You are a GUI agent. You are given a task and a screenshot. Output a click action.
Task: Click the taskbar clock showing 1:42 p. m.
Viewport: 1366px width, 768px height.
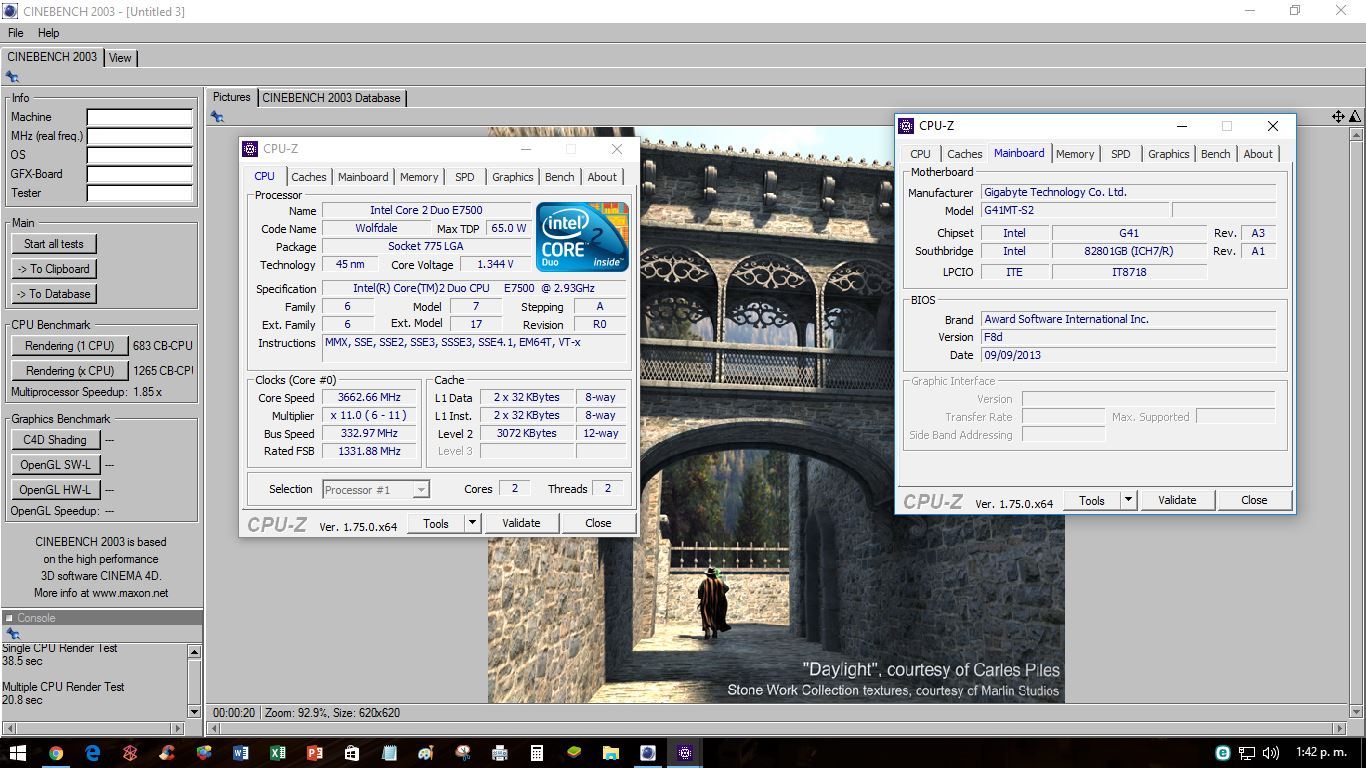pos(1319,753)
